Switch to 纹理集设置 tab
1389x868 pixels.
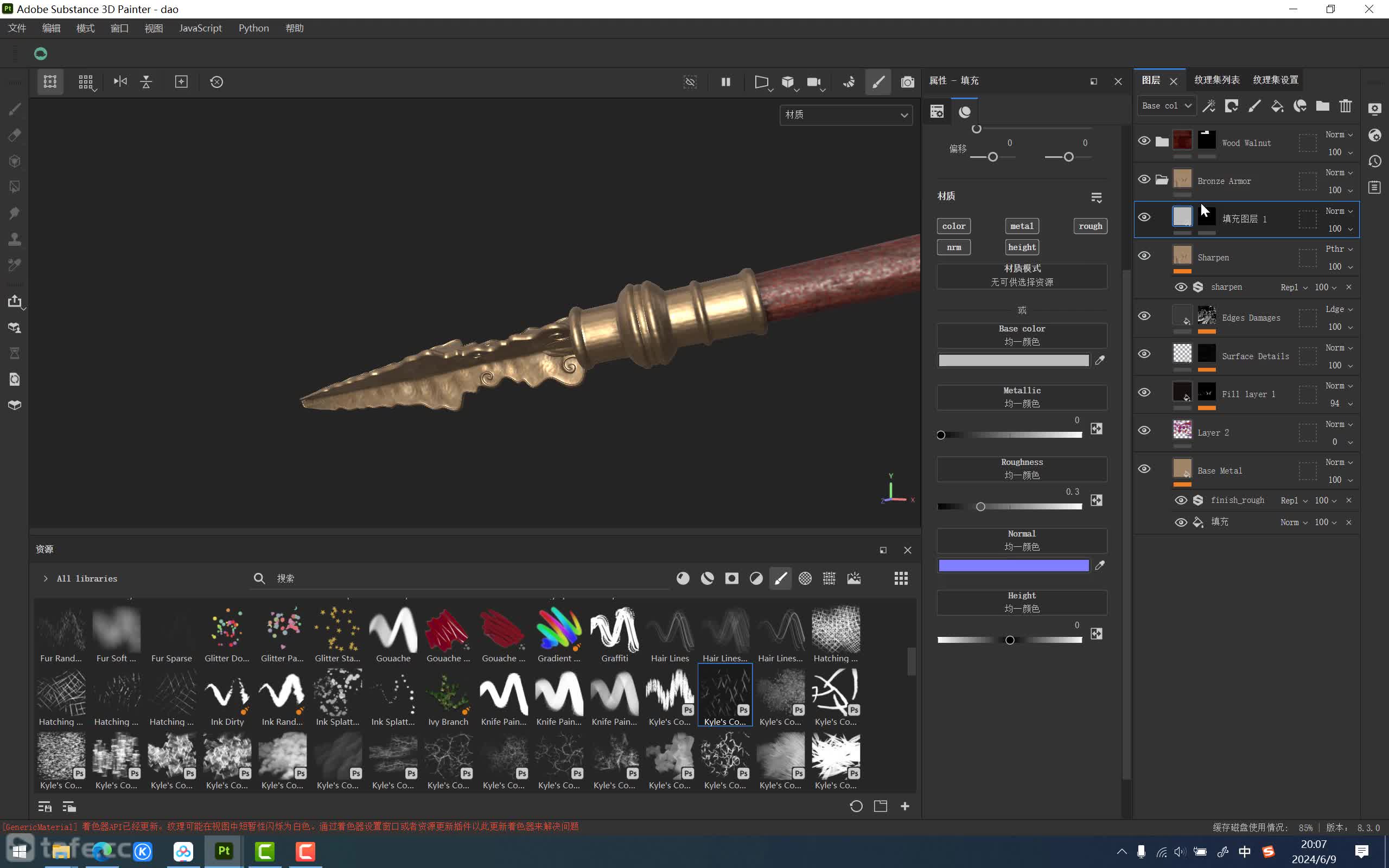click(1276, 80)
